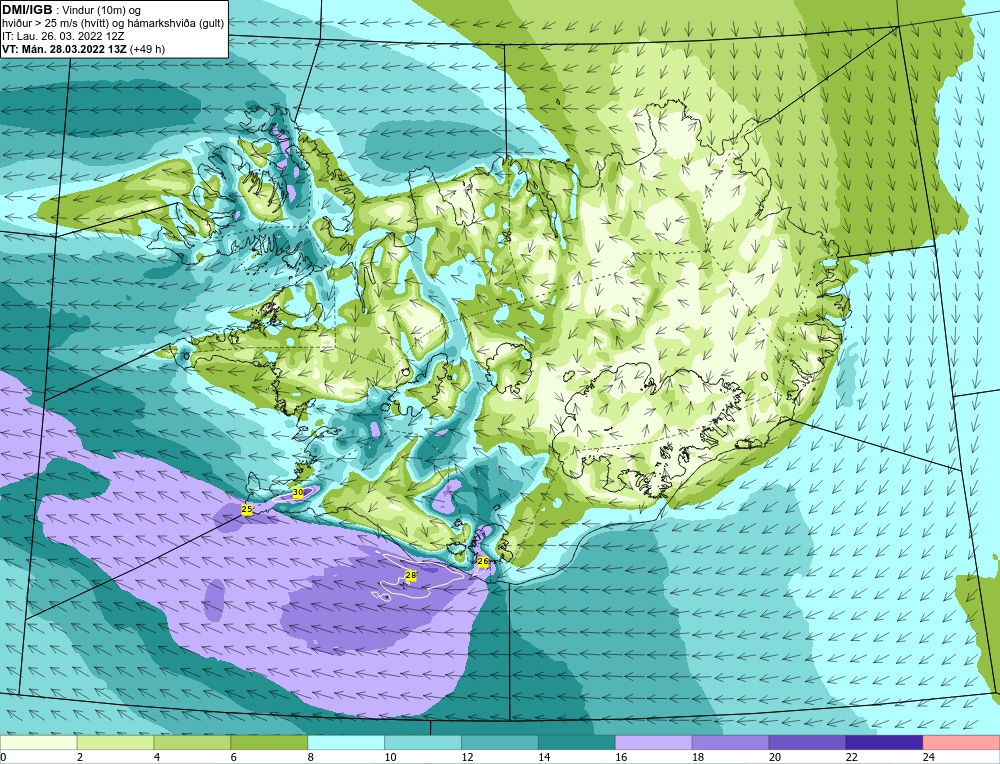The height and width of the screenshot is (764, 1000).
Task: Click legend tick label 0
Action: click(x=3, y=757)
